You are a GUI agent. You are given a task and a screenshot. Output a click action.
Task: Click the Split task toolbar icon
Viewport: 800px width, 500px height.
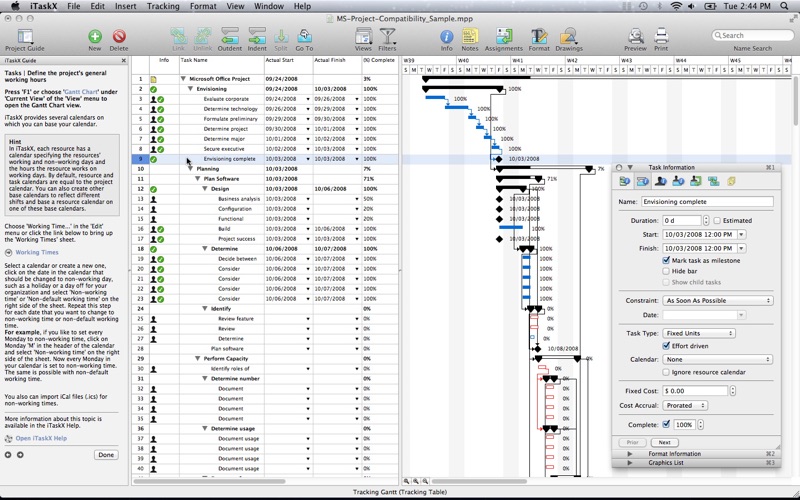[x=281, y=36]
